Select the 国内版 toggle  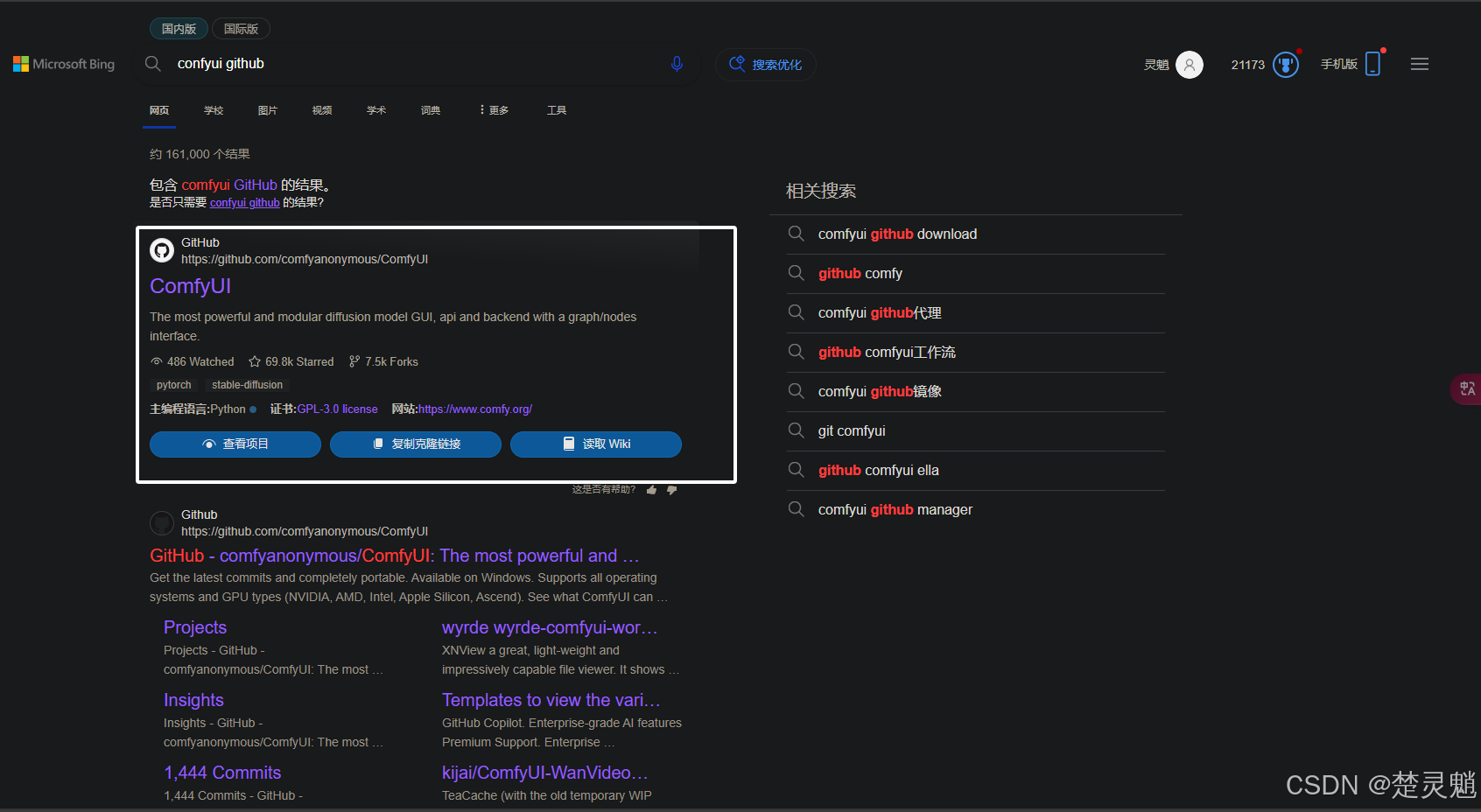[x=179, y=29]
